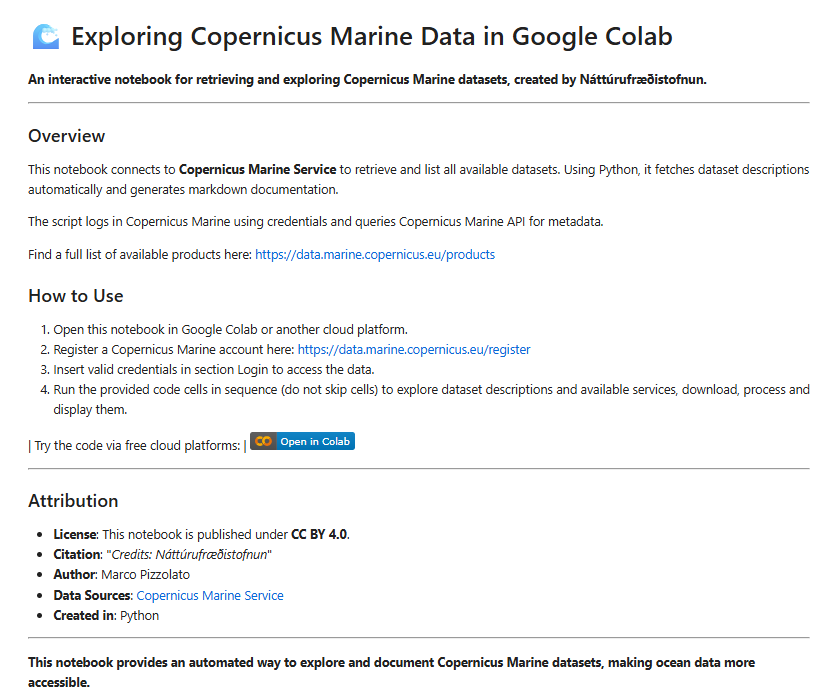The height and width of the screenshot is (696, 828).
Task: Click the whale logo beside the title
Action: point(46,37)
